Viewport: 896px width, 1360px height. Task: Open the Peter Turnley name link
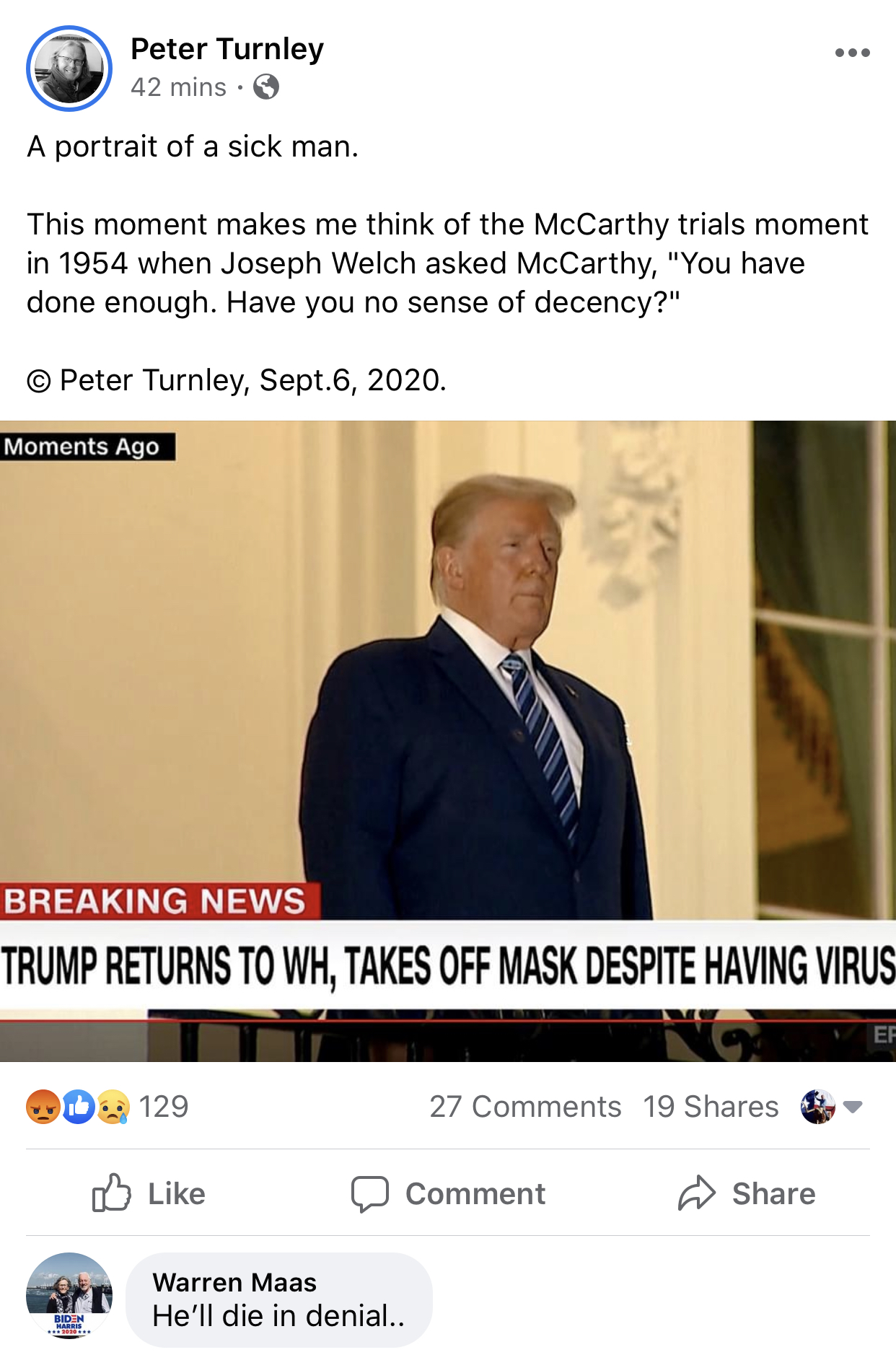(x=227, y=49)
